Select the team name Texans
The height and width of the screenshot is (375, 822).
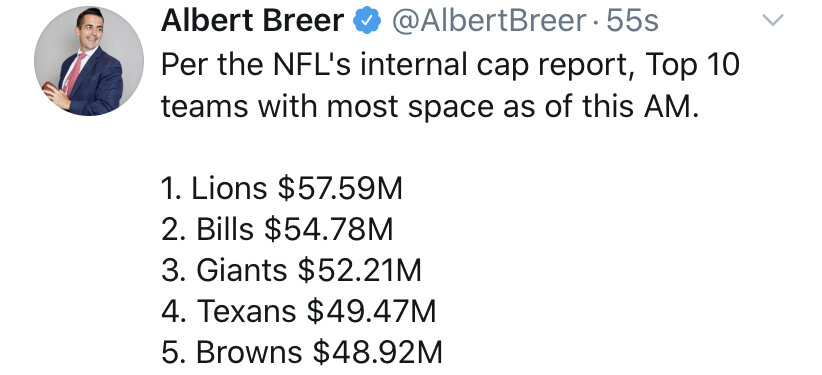(x=246, y=312)
